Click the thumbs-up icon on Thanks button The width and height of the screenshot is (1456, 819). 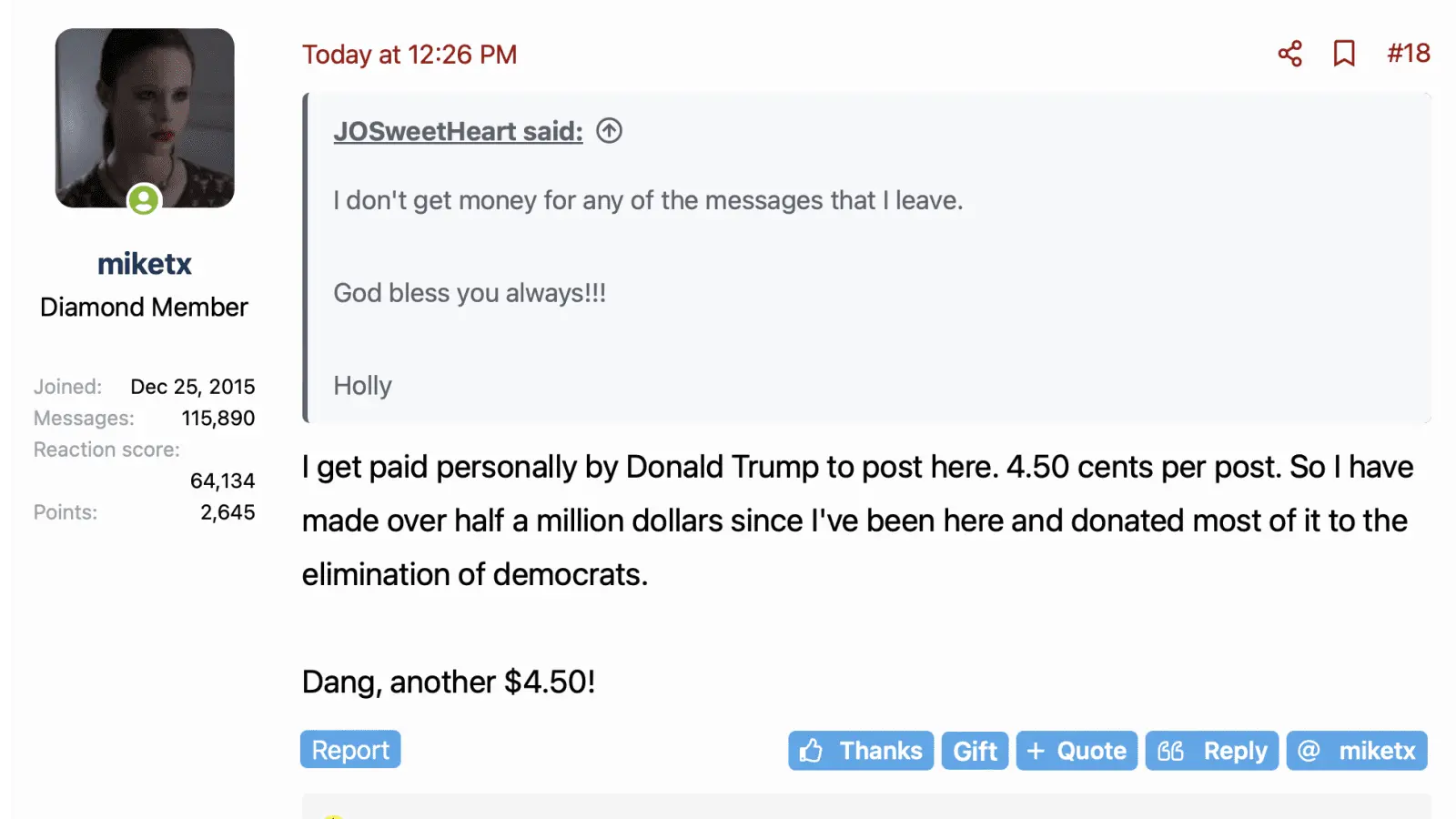811,750
